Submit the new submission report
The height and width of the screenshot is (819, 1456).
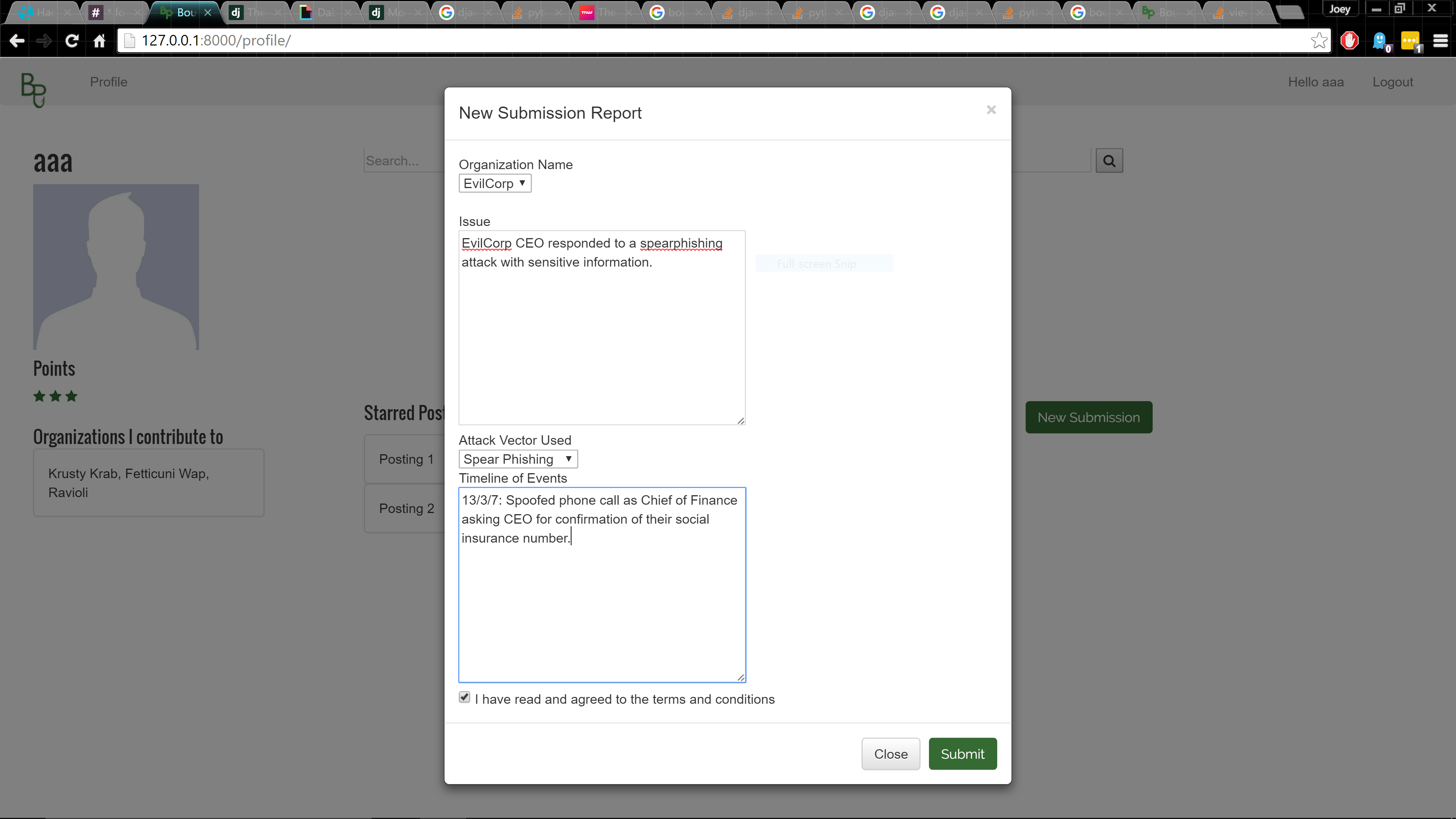coord(962,754)
